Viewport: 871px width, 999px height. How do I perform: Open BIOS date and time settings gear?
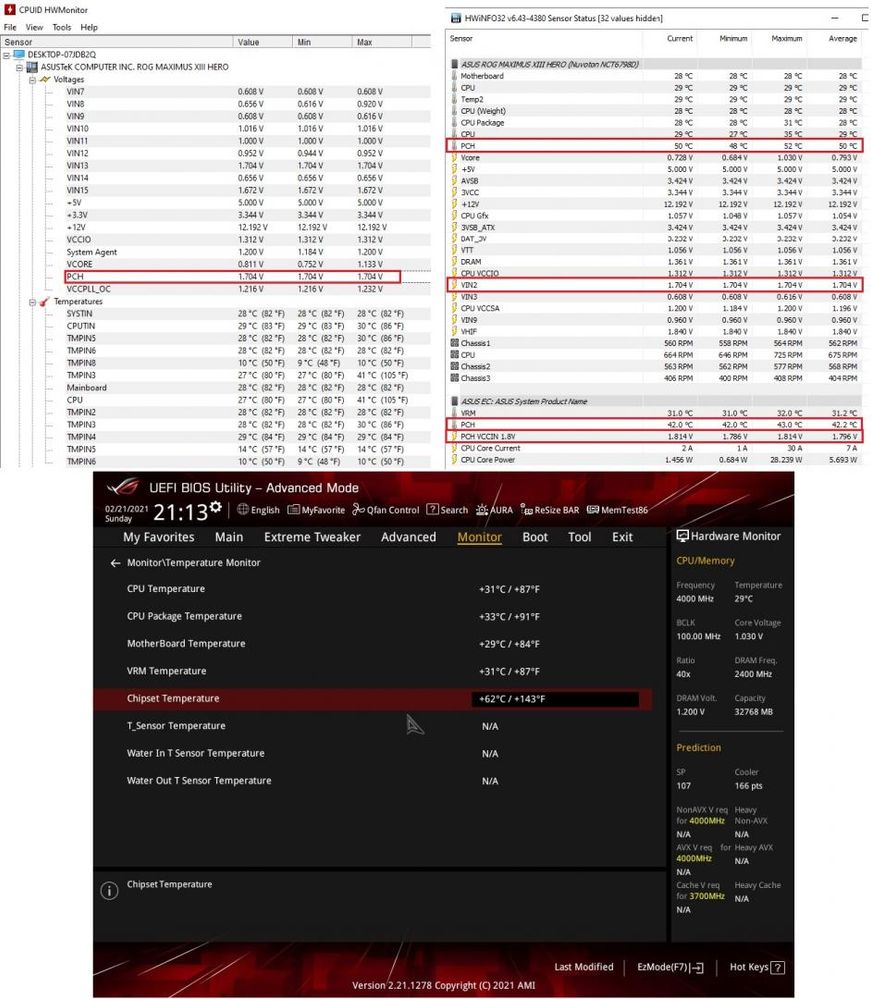tap(216, 507)
